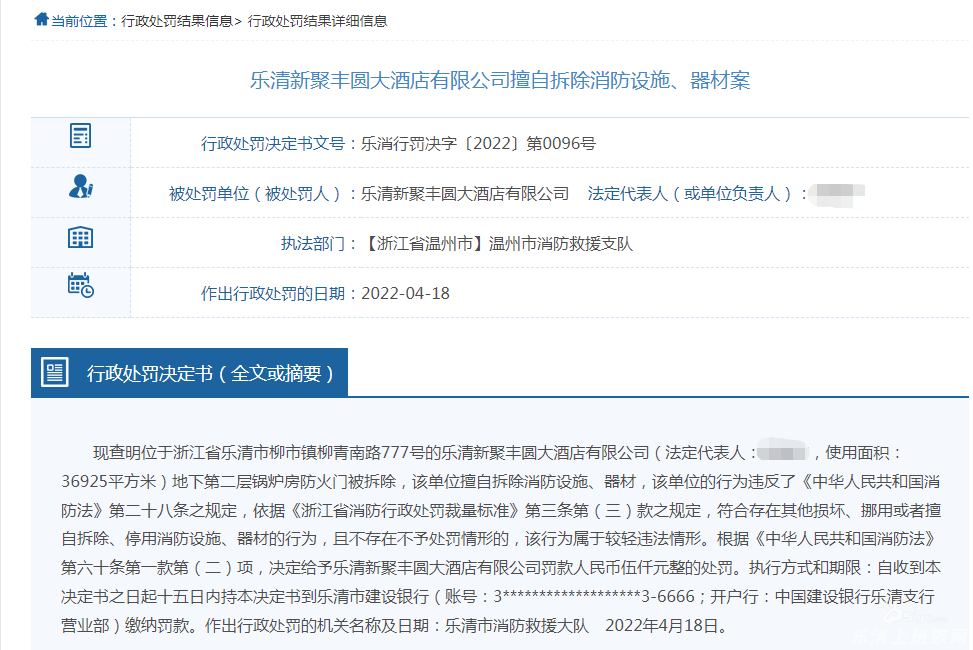Click the penalty date 2022-04-18
Image resolution: width=973 pixels, height=650 pixels.
click(405, 293)
